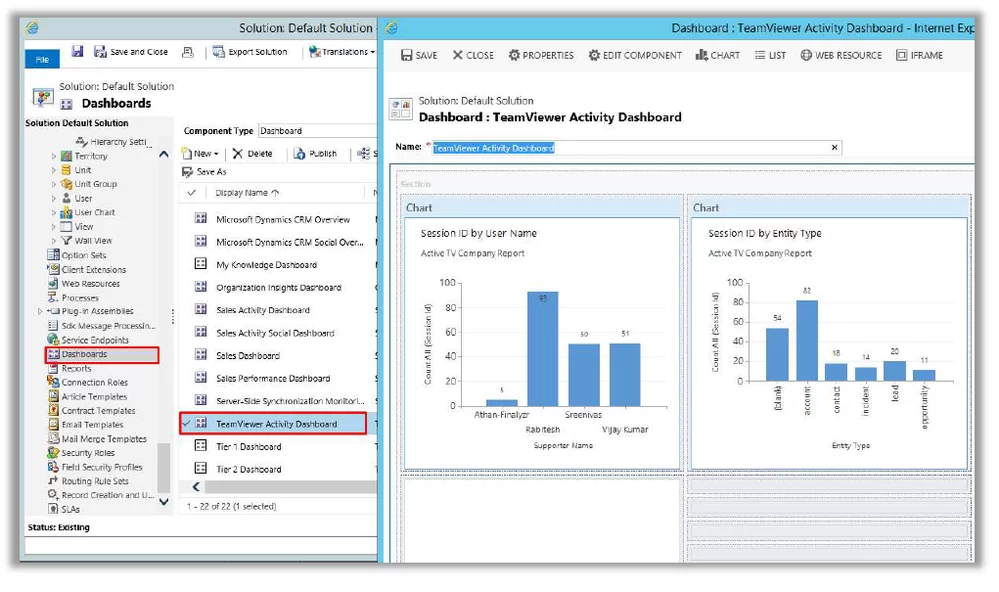Select Dashboards in the solution tree
Viewport: 999px width, 592px height.
click(x=84, y=354)
